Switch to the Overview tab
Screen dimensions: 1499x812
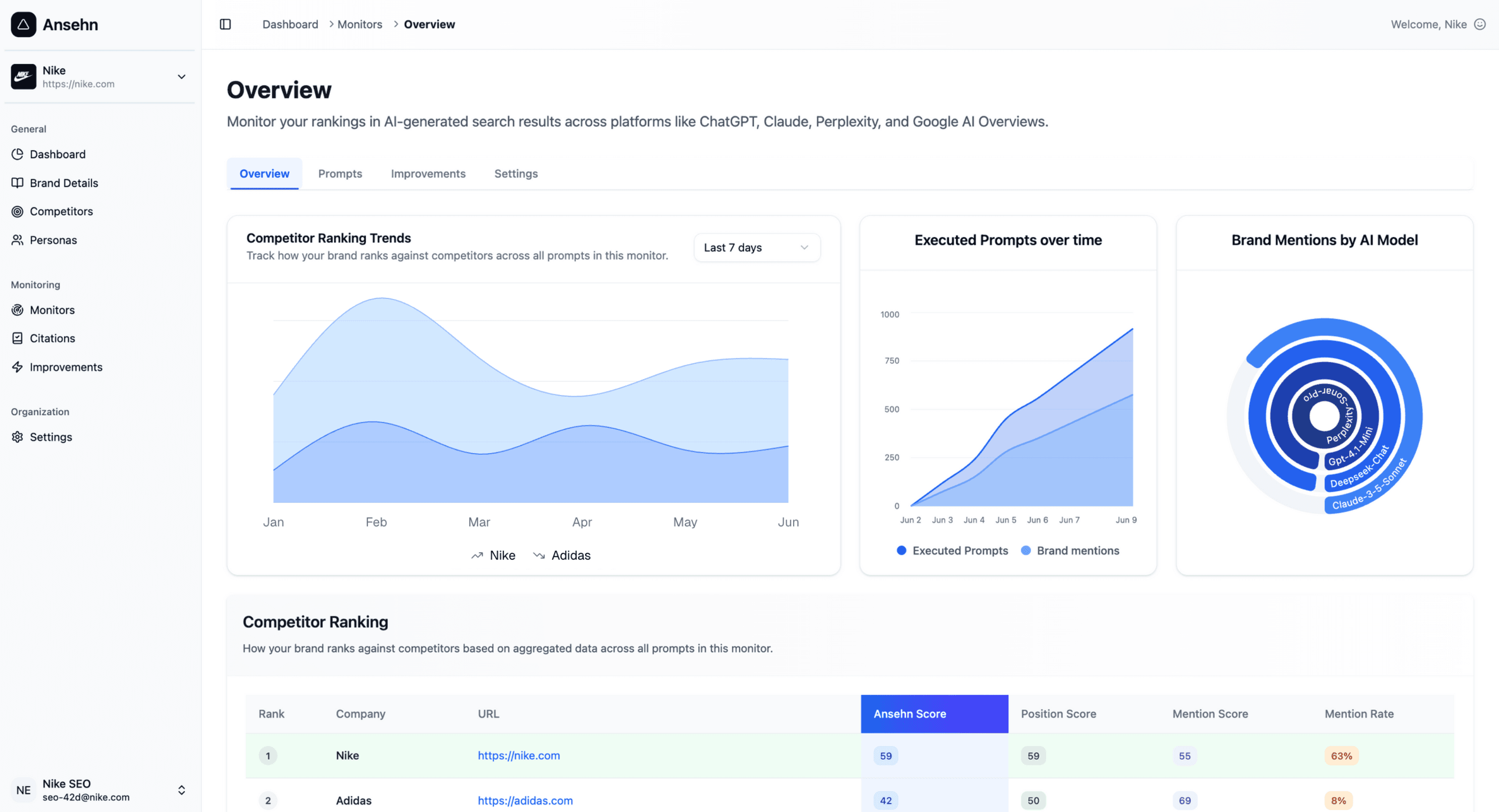[x=264, y=174]
